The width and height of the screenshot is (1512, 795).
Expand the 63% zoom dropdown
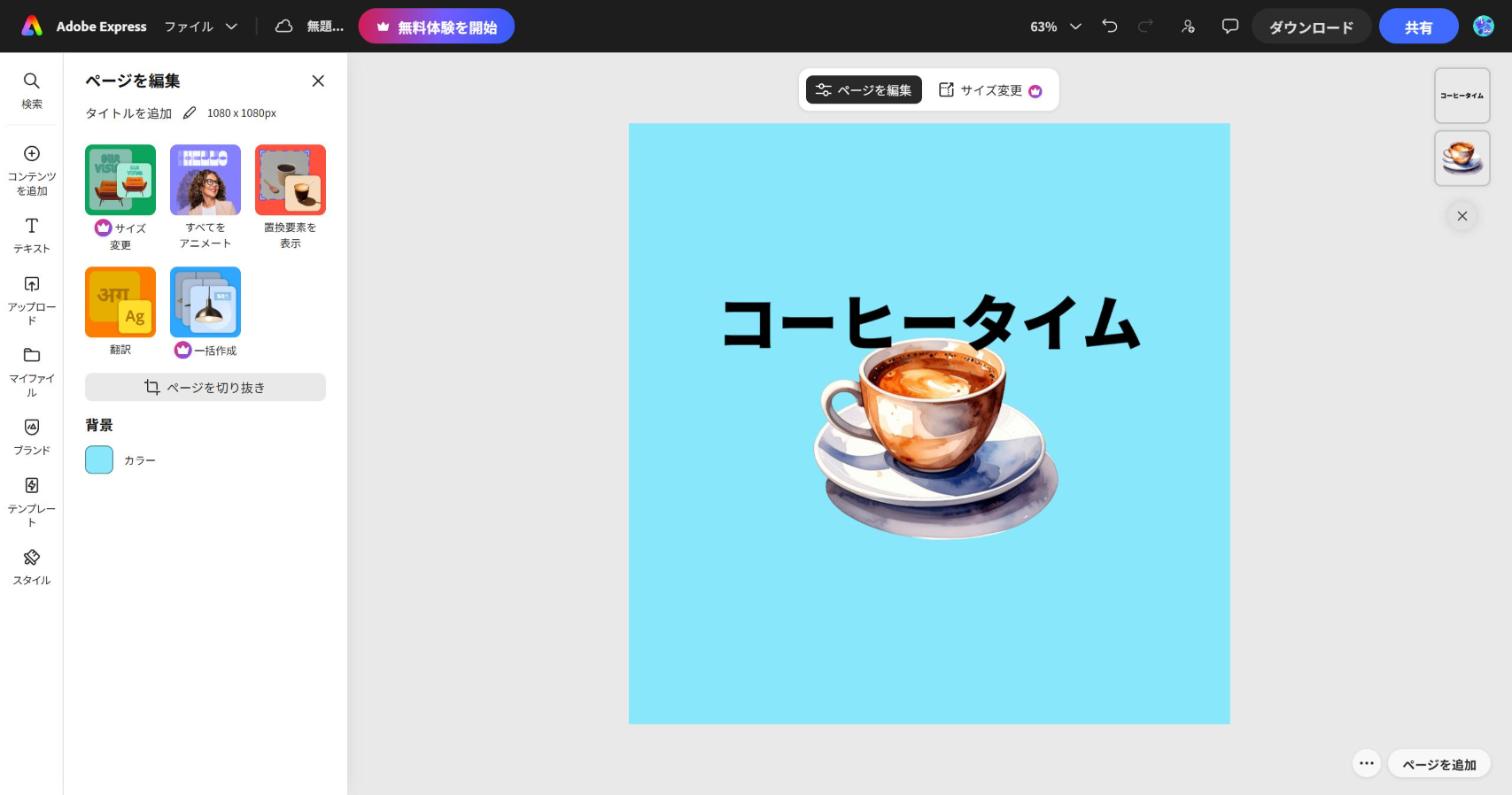pyautogui.click(x=1056, y=26)
